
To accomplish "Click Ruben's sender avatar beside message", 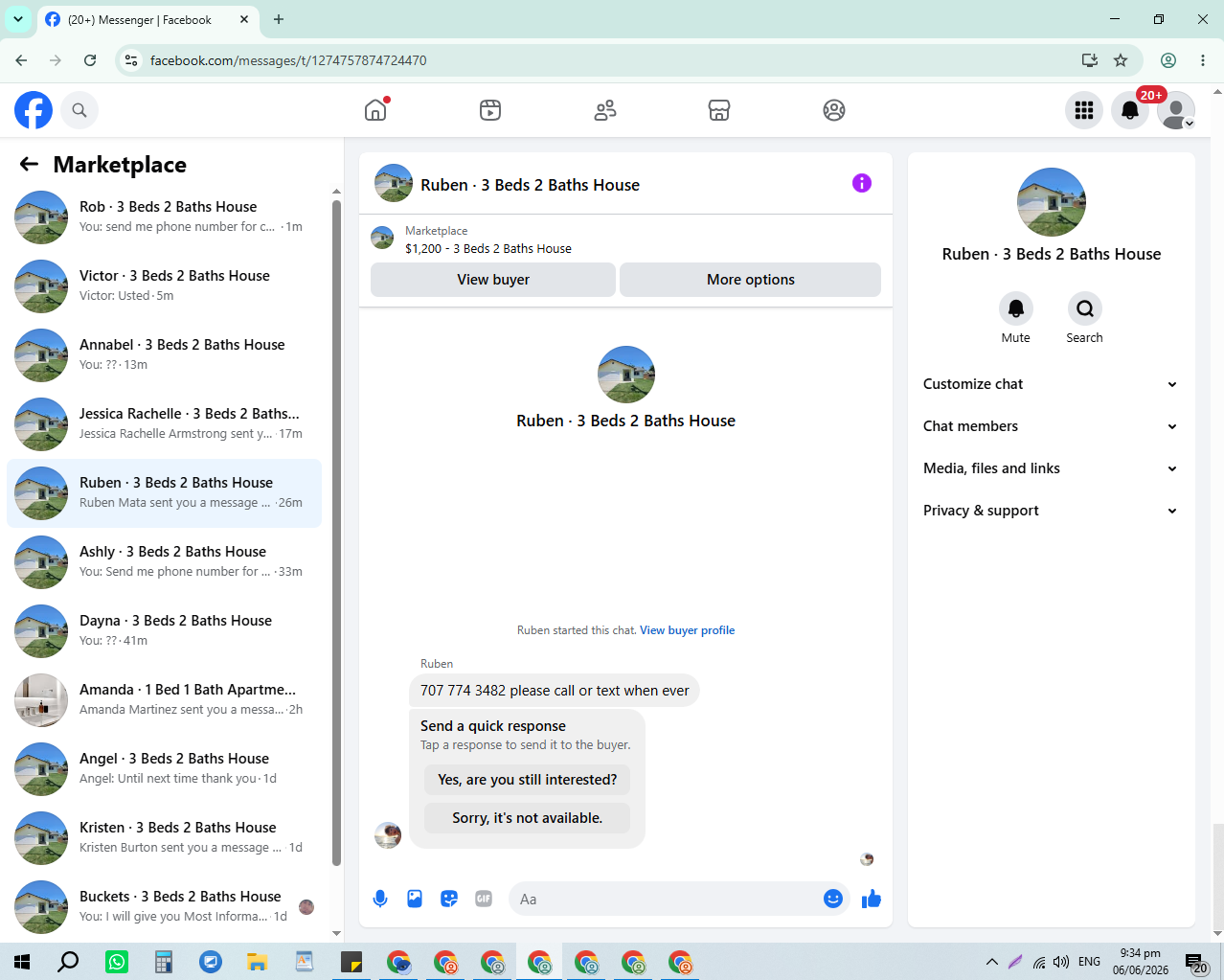I will [x=388, y=835].
